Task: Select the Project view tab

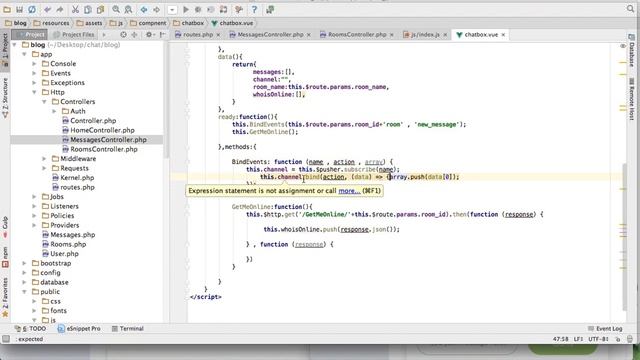Action: point(29,35)
